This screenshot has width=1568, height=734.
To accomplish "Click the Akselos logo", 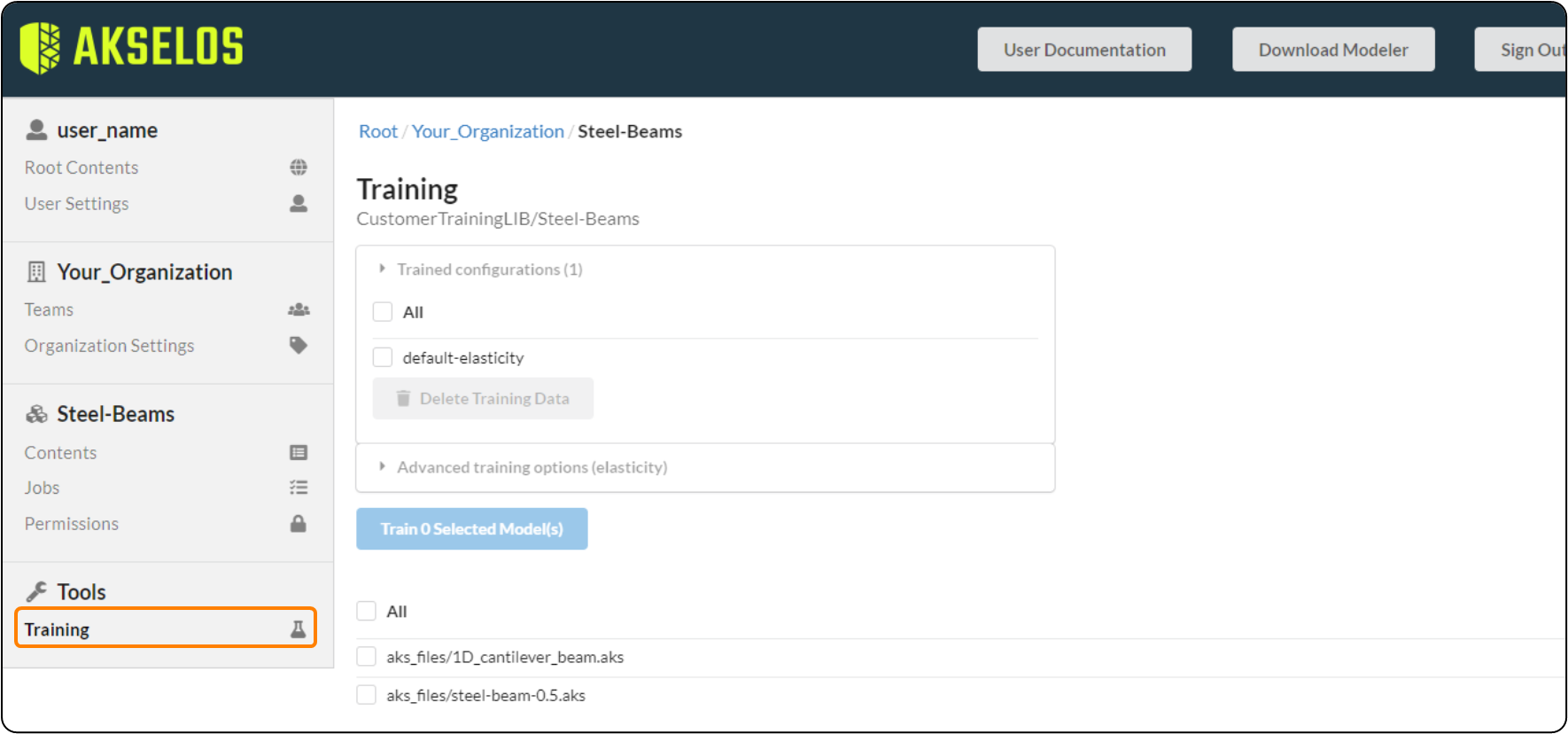I will tap(131, 47).
